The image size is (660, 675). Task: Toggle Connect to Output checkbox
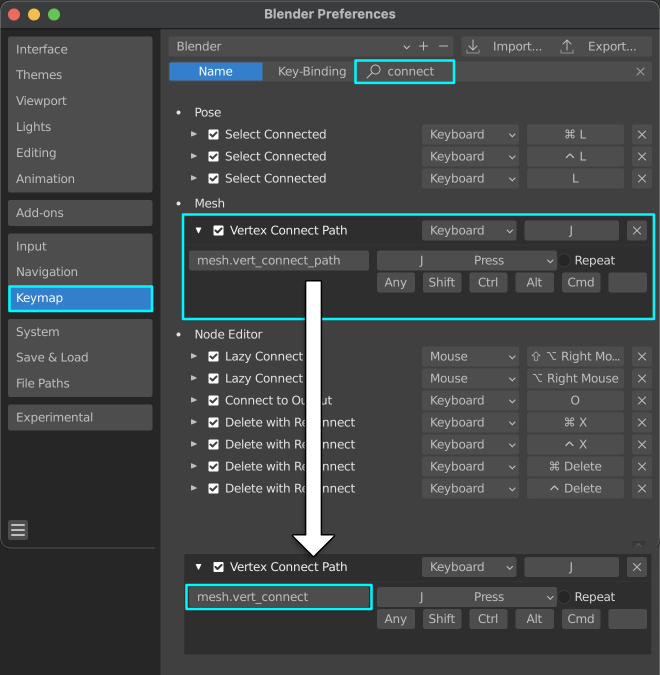coord(214,401)
